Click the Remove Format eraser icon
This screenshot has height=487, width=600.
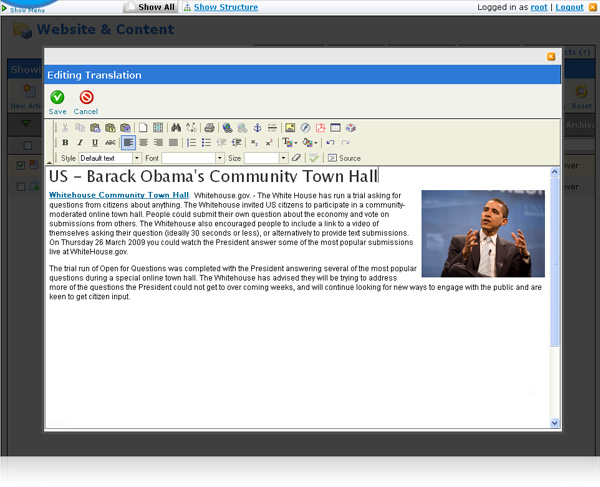coord(296,158)
